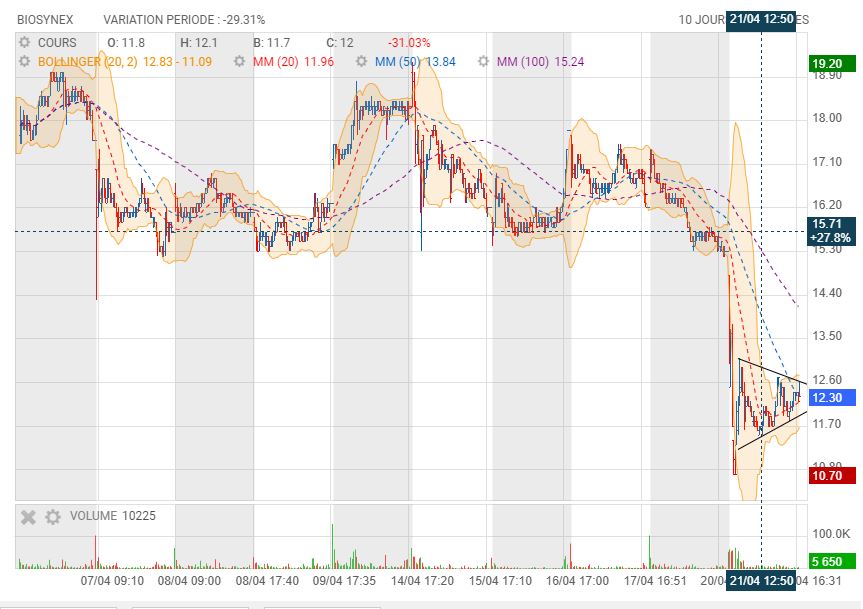Click the 21/04 12:50 top crosshair label
Image resolution: width=863 pixels, height=609 pixels.
tap(761, 19)
